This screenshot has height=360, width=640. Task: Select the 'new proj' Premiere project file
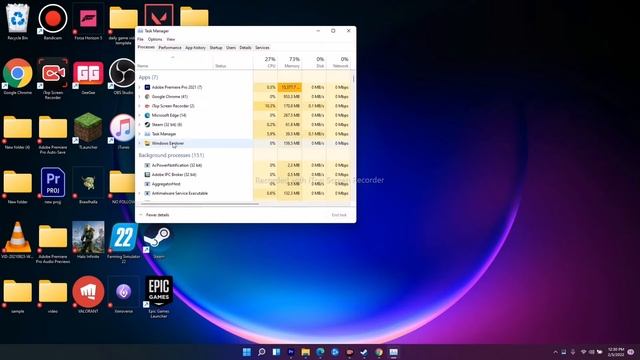pyautogui.click(x=53, y=186)
